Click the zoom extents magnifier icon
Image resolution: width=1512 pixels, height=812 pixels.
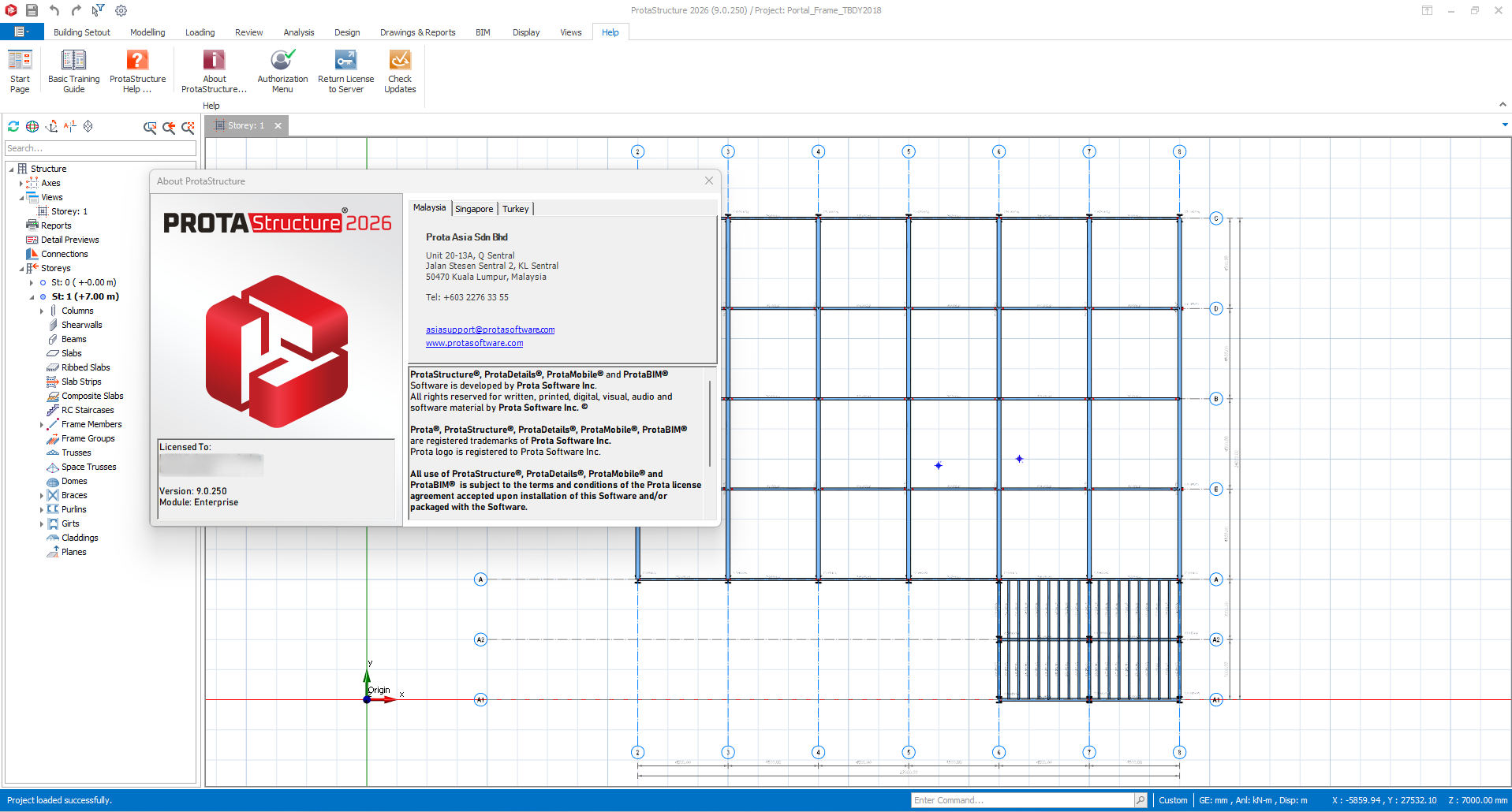pyautogui.click(x=188, y=127)
